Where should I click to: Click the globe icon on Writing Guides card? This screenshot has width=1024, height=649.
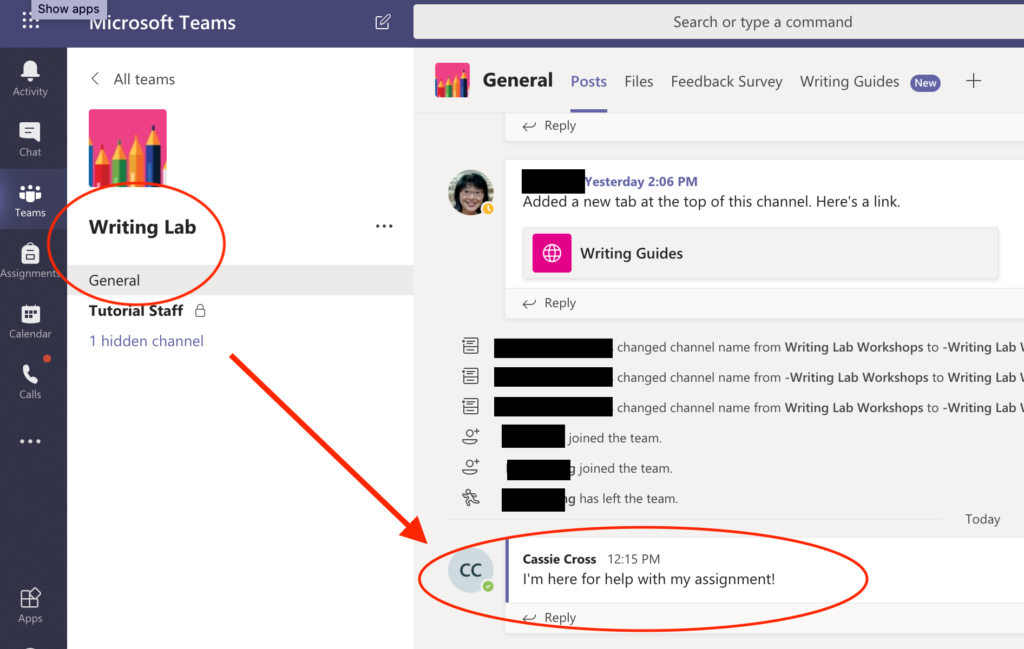coord(552,253)
